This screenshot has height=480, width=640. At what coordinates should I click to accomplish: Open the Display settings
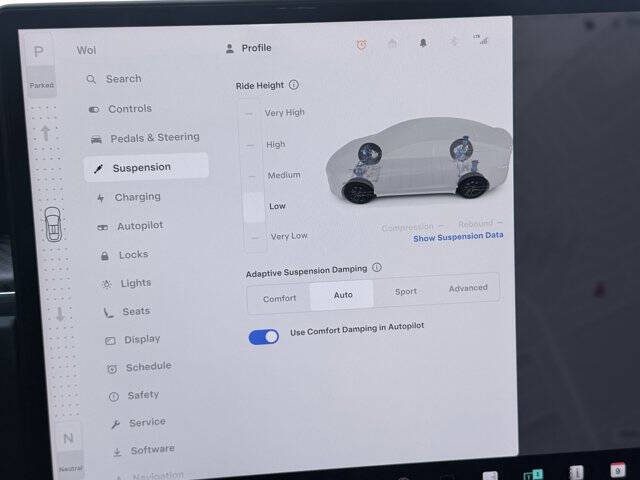(133, 340)
